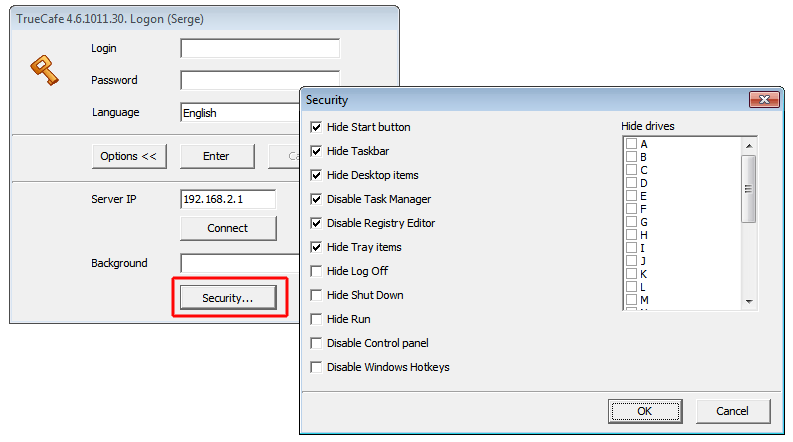793x442 pixels.
Task: Close the Security dialog window
Action: pos(763,100)
